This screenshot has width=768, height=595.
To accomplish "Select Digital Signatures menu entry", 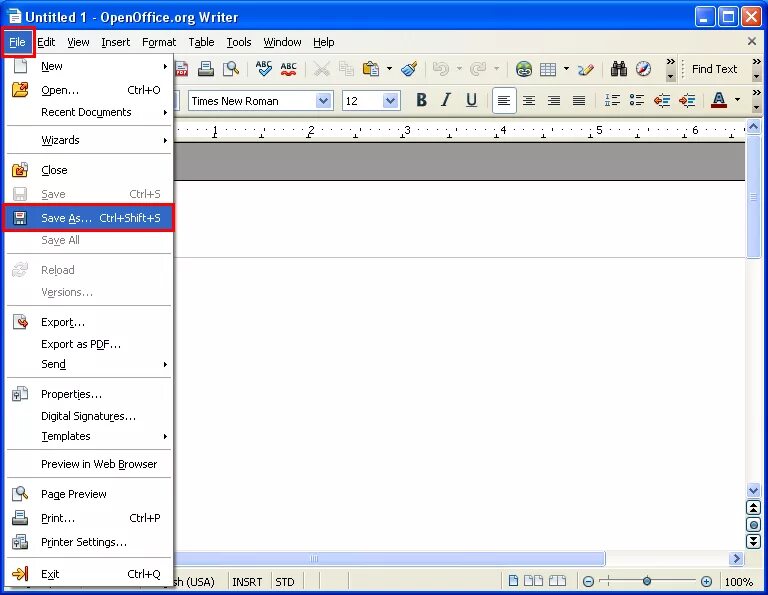I will point(89,416).
